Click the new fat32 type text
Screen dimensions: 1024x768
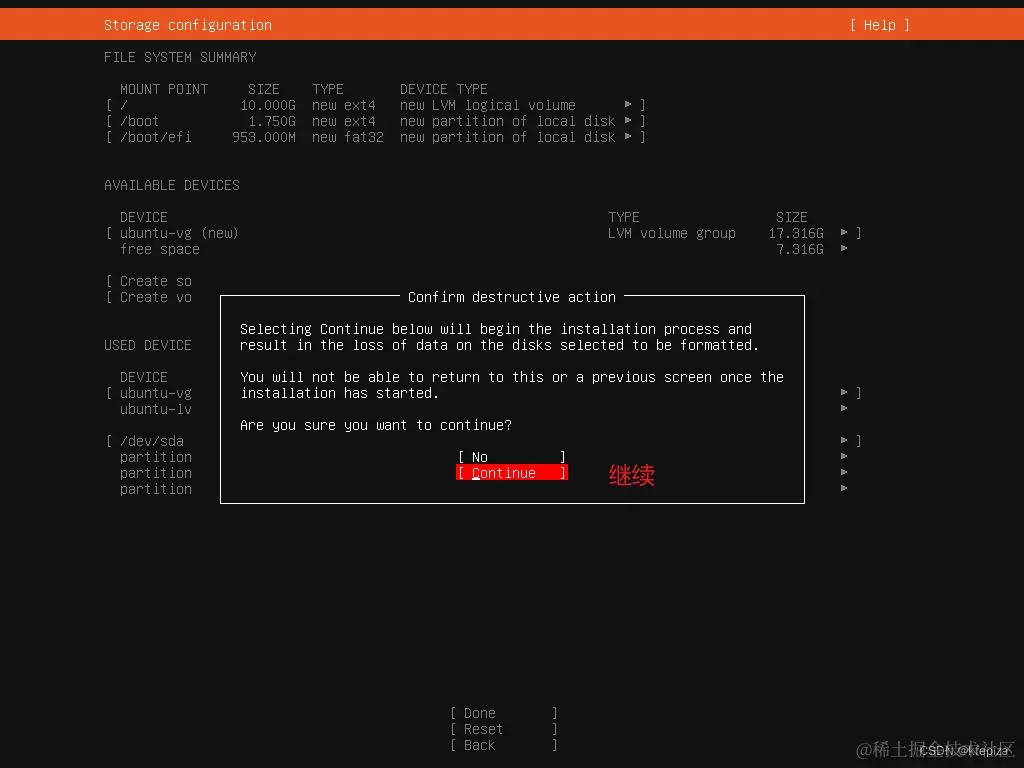click(347, 137)
